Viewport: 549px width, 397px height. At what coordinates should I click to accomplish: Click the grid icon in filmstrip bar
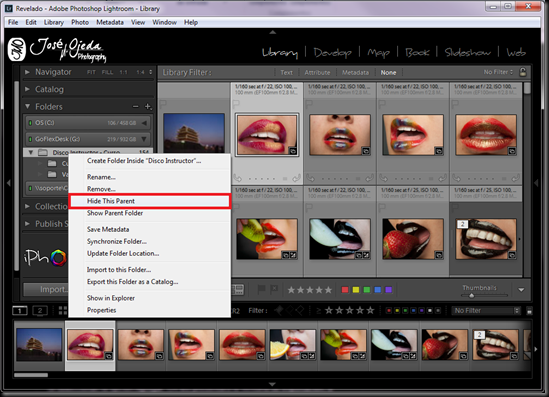click(x=62, y=311)
